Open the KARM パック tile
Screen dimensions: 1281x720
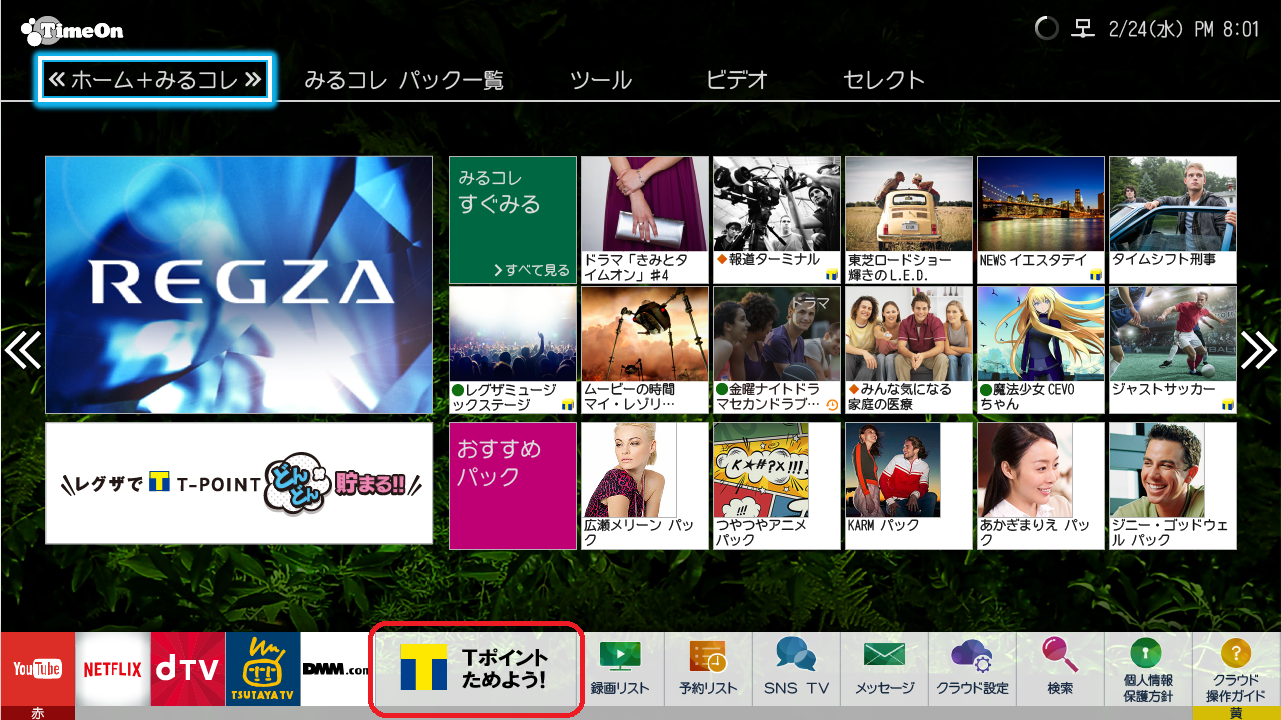(x=909, y=486)
